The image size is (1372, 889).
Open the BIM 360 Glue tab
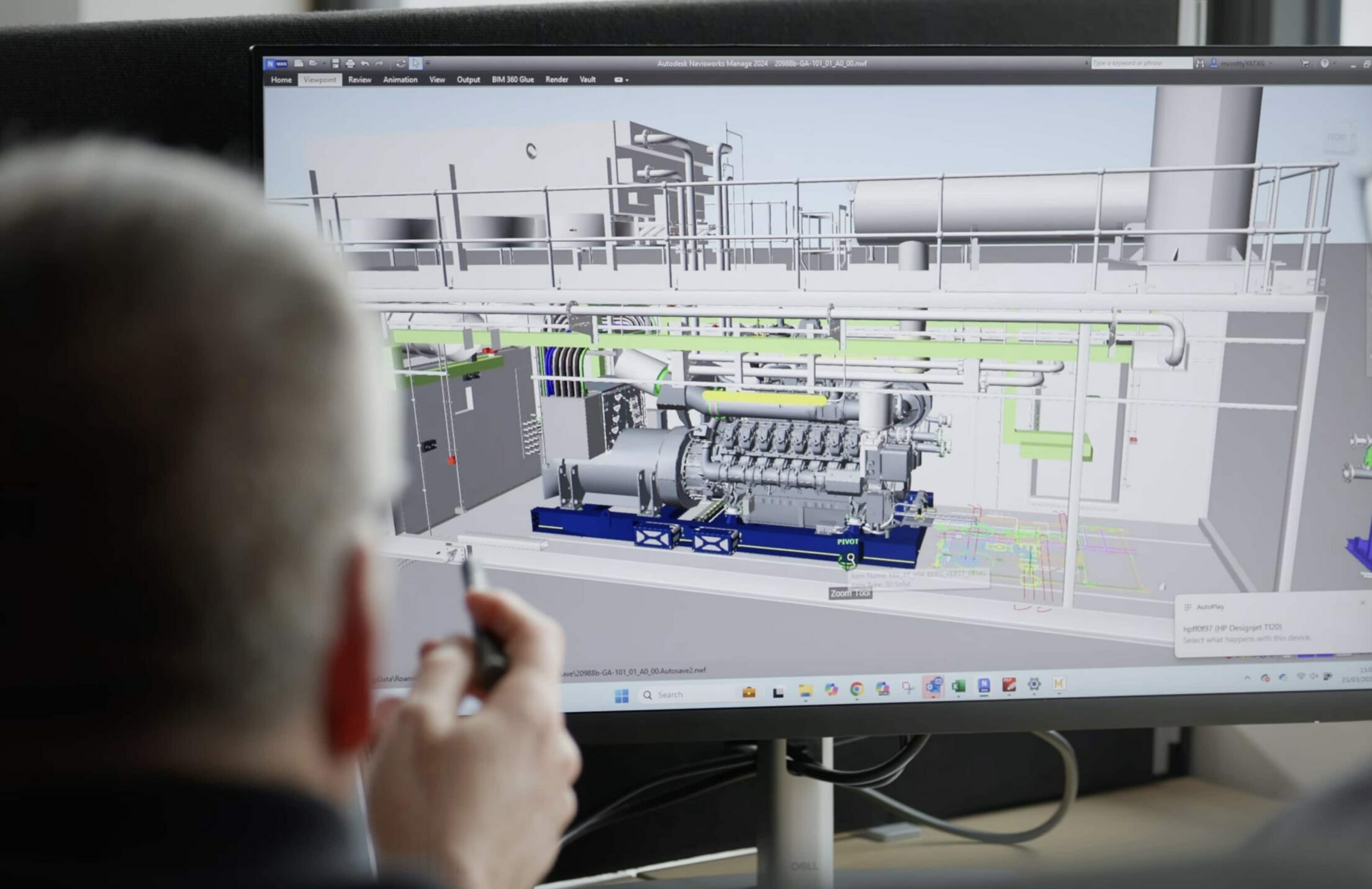pos(512,79)
